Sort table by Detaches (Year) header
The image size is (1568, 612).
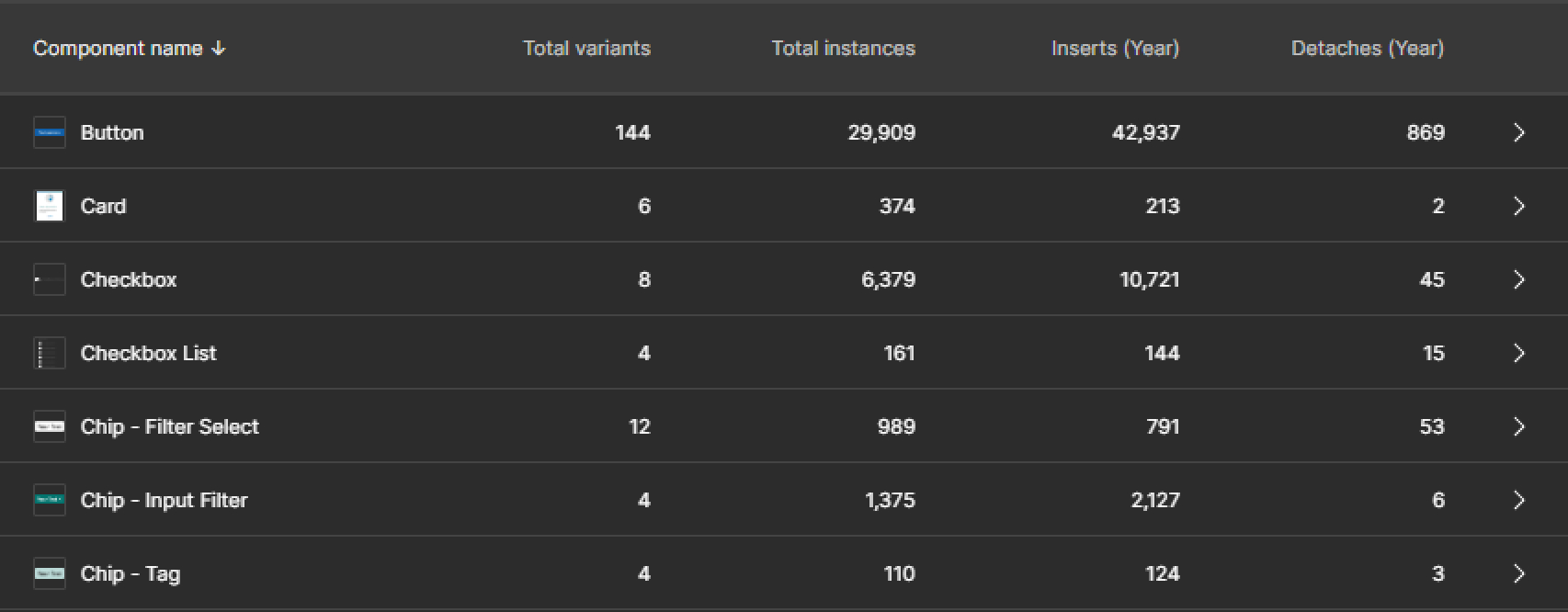pyautogui.click(x=1367, y=49)
